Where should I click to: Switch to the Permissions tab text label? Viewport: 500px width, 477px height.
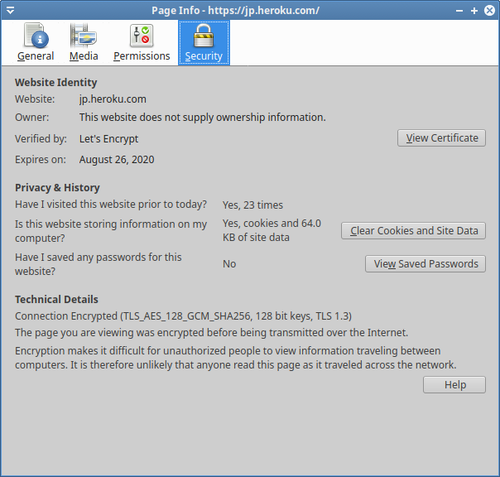142,56
